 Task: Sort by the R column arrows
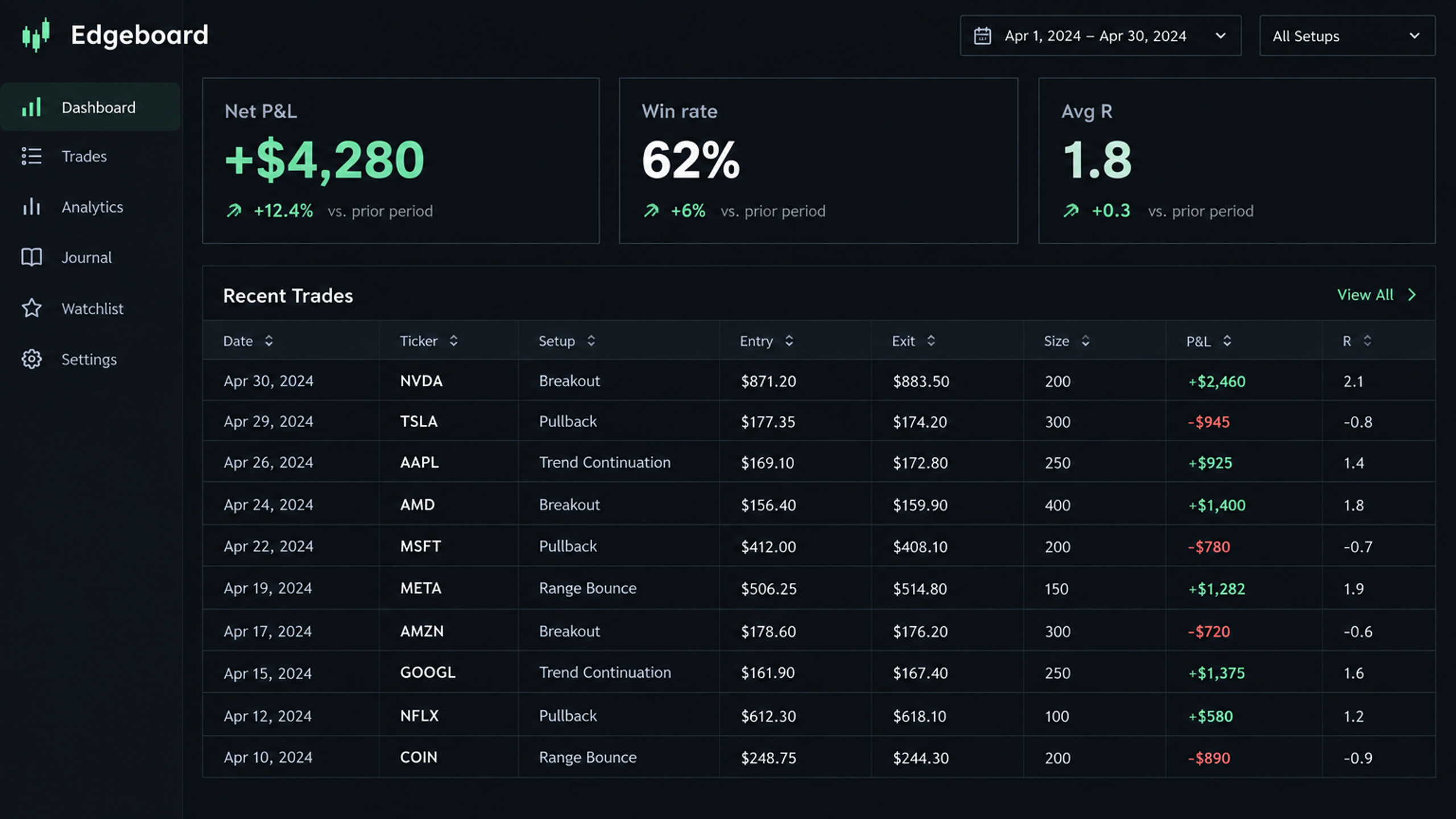click(1367, 341)
